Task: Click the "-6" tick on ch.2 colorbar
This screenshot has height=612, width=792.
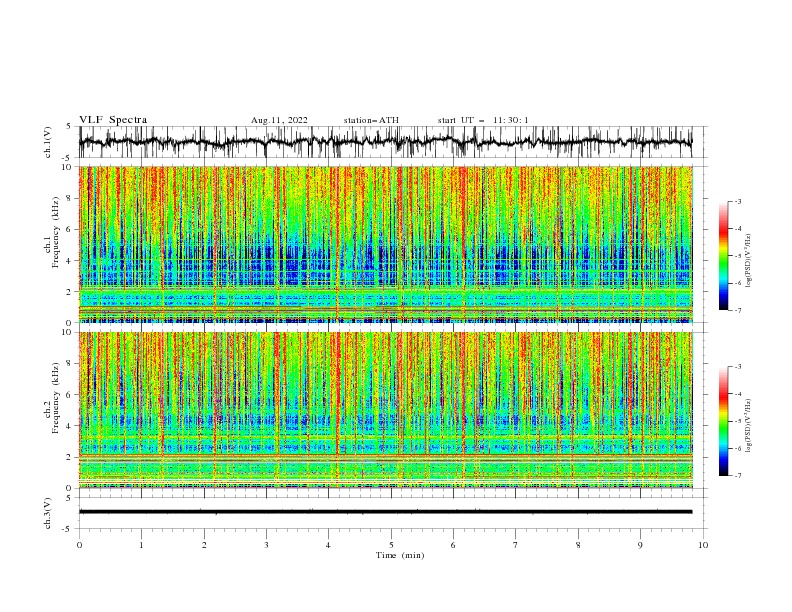Action: click(x=738, y=448)
